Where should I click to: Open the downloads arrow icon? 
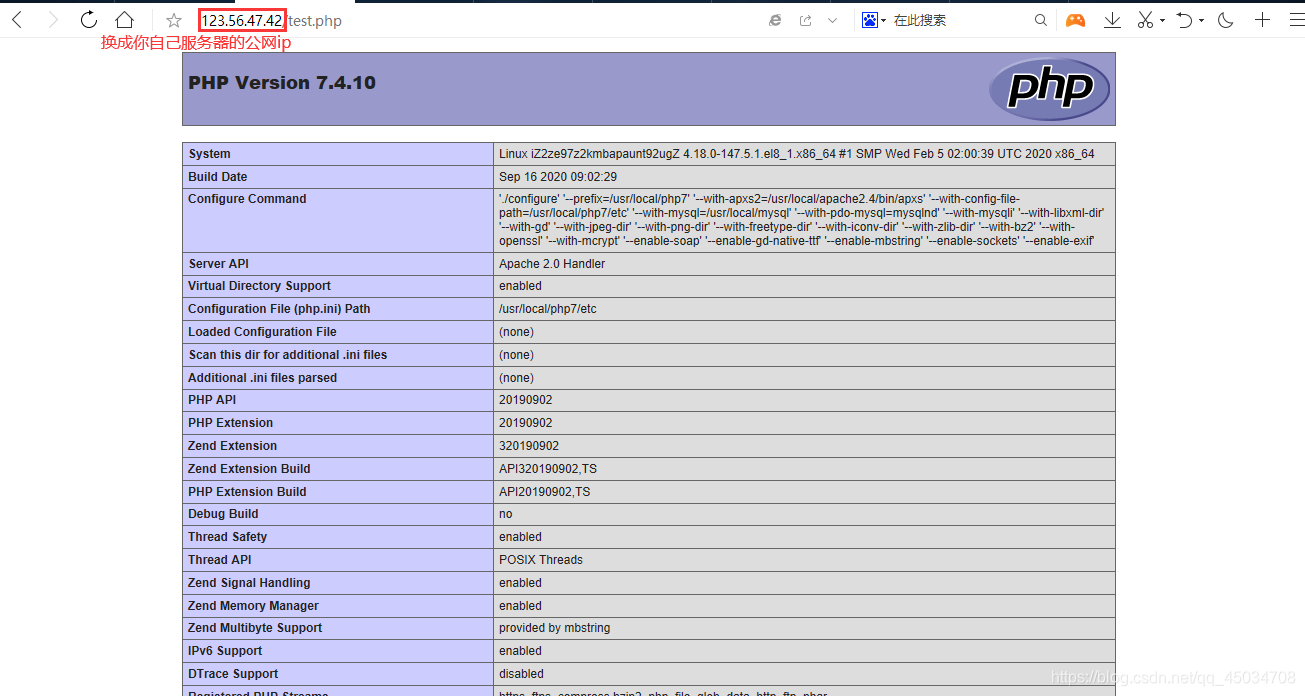coord(1112,20)
